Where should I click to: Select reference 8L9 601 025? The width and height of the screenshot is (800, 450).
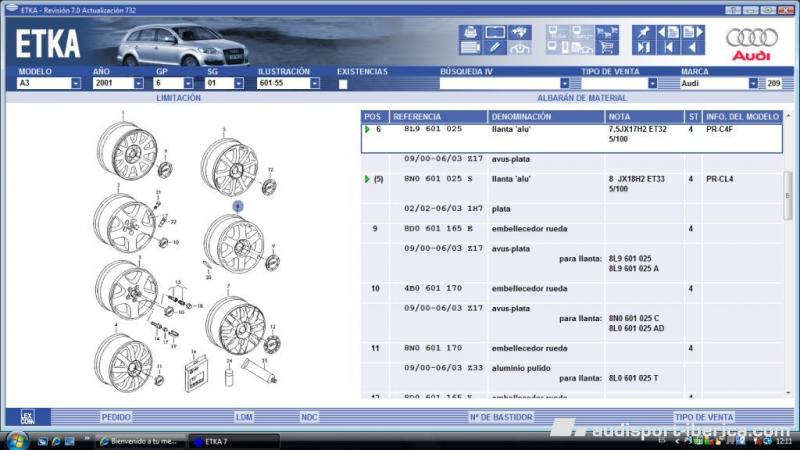(433, 129)
